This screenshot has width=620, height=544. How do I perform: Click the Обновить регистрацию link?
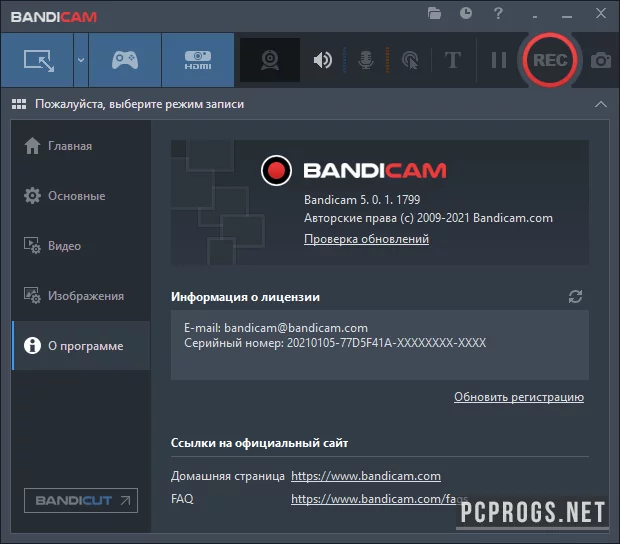coord(519,397)
